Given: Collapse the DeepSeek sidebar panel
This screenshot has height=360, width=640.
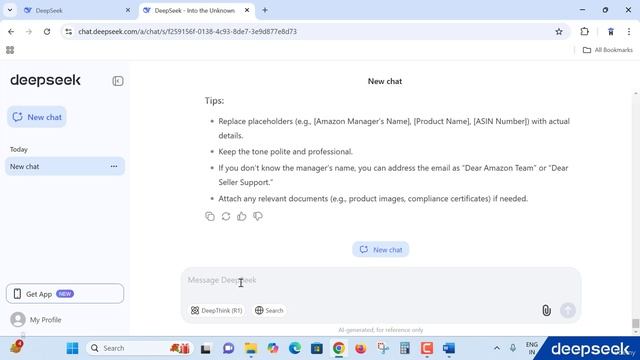Looking at the screenshot, I should 118,81.
